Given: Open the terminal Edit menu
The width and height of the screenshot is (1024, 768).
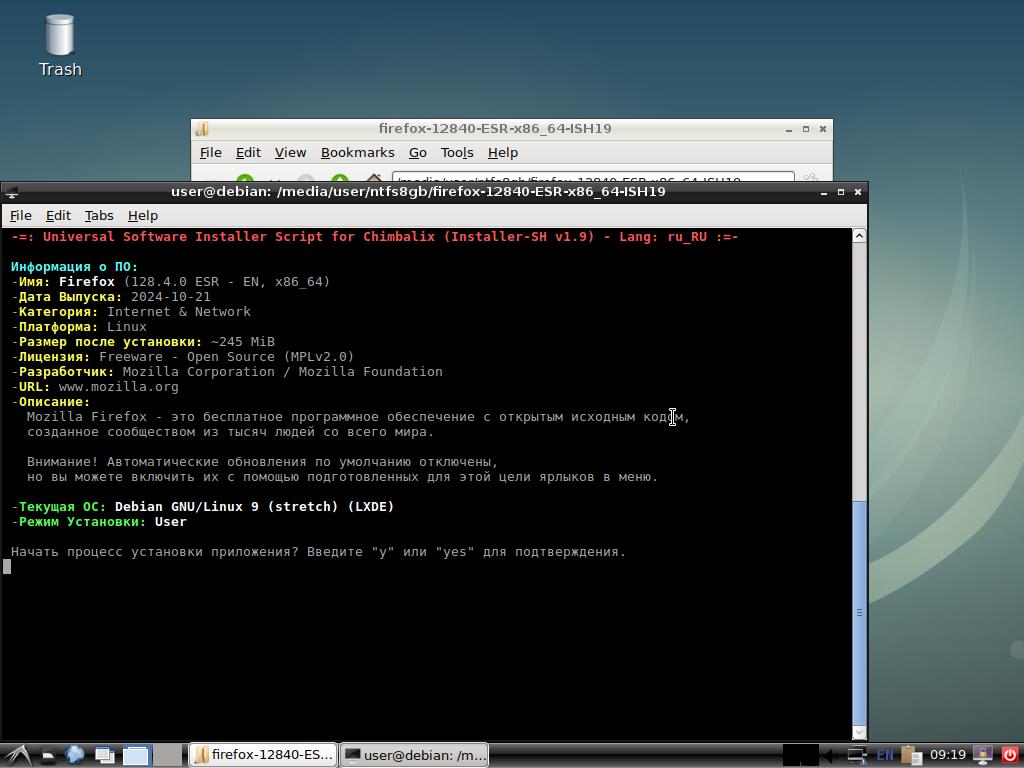Looking at the screenshot, I should pyautogui.click(x=58, y=216).
